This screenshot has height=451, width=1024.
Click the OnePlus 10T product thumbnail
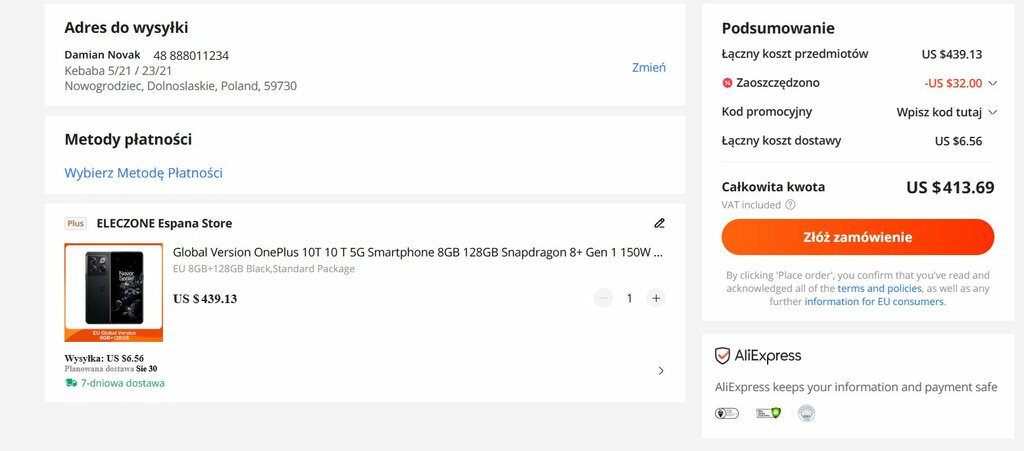pyautogui.click(x=114, y=292)
